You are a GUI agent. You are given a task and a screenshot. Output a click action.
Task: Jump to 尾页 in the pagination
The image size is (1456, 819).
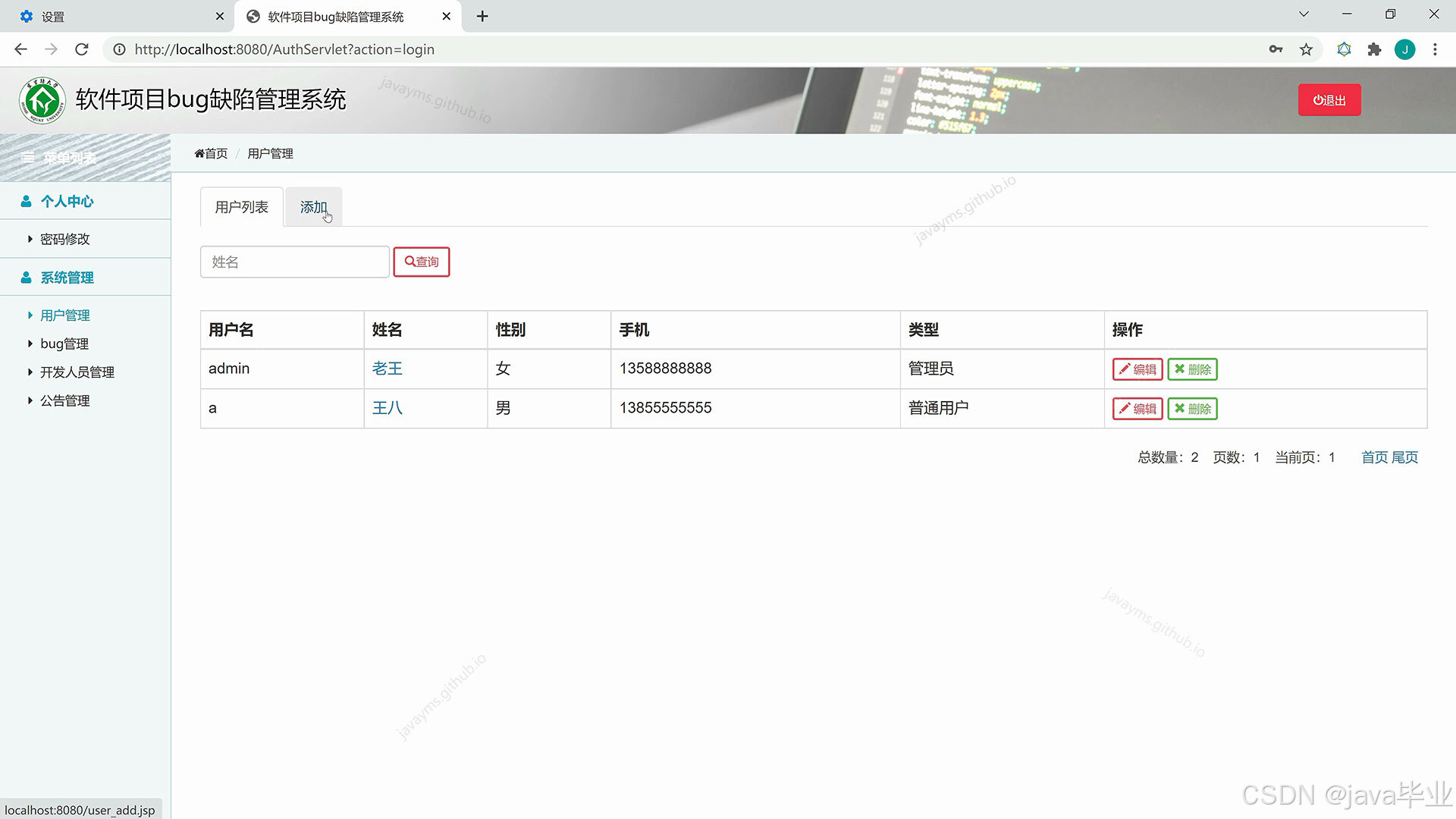[1404, 457]
